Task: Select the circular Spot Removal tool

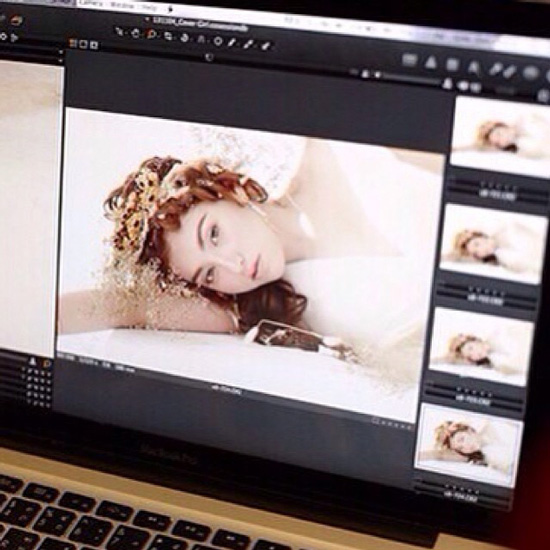Action: click(x=218, y=41)
